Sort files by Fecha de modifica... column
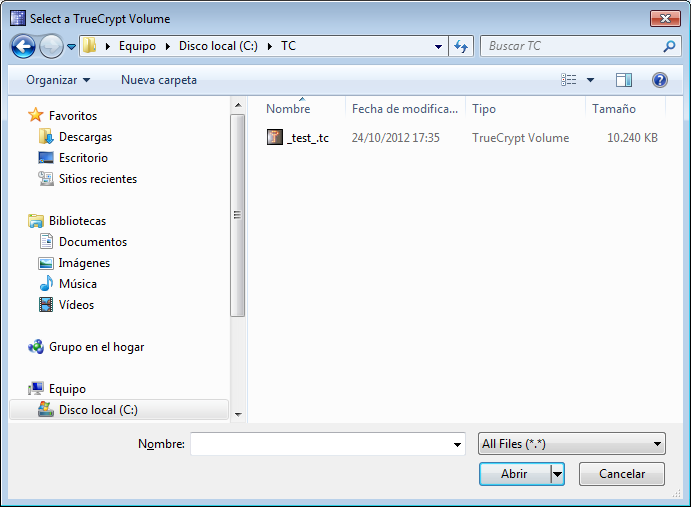This screenshot has width=691, height=507. point(405,109)
